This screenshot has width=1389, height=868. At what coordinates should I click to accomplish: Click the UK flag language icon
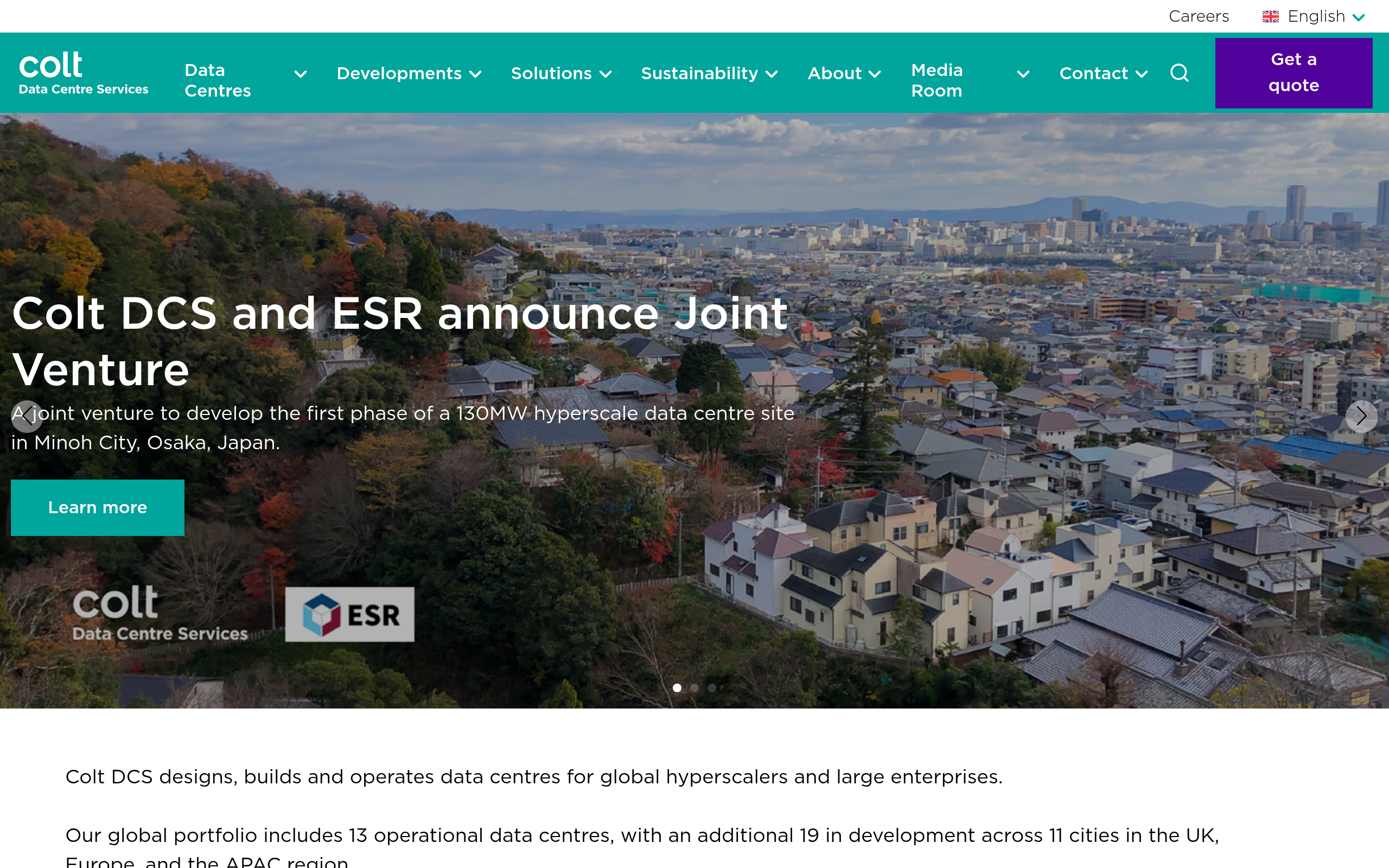pyautogui.click(x=1270, y=17)
